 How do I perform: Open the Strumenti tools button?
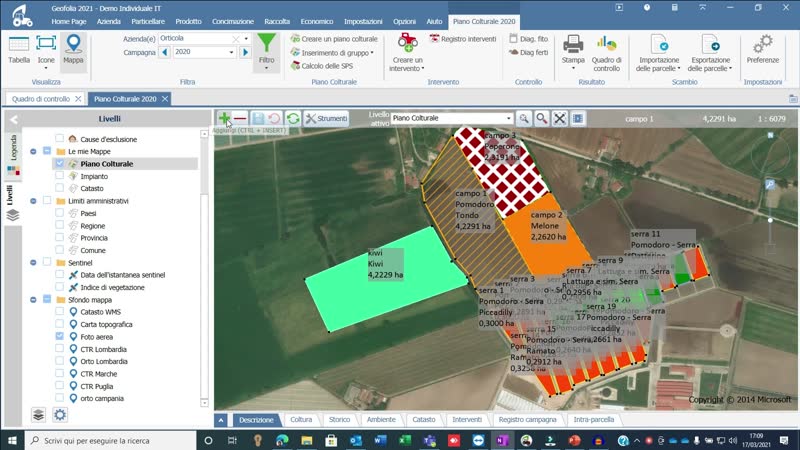pyautogui.click(x=327, y=118)
